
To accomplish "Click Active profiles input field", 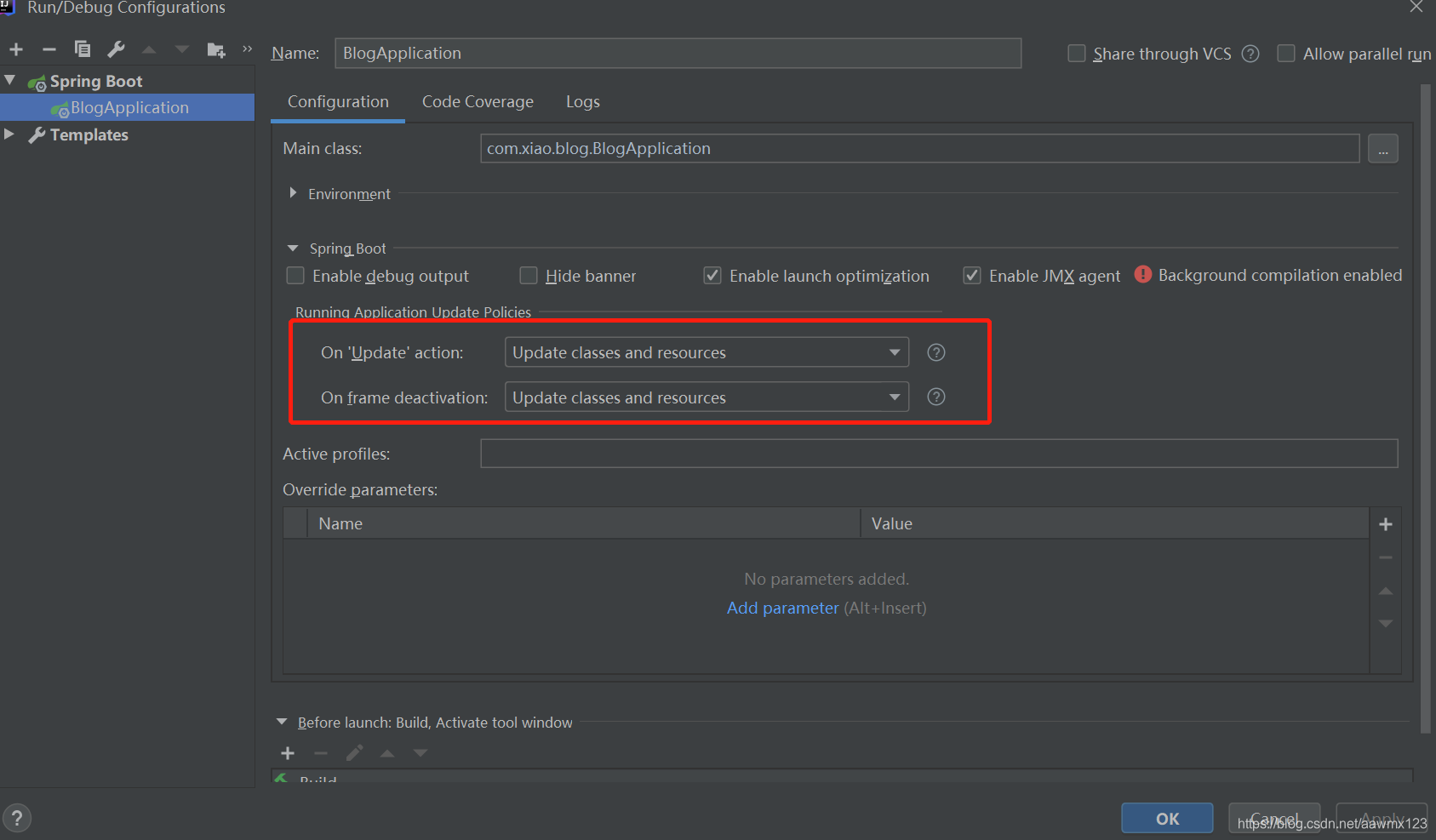I will pyautogui.click(x=939, y=454).
